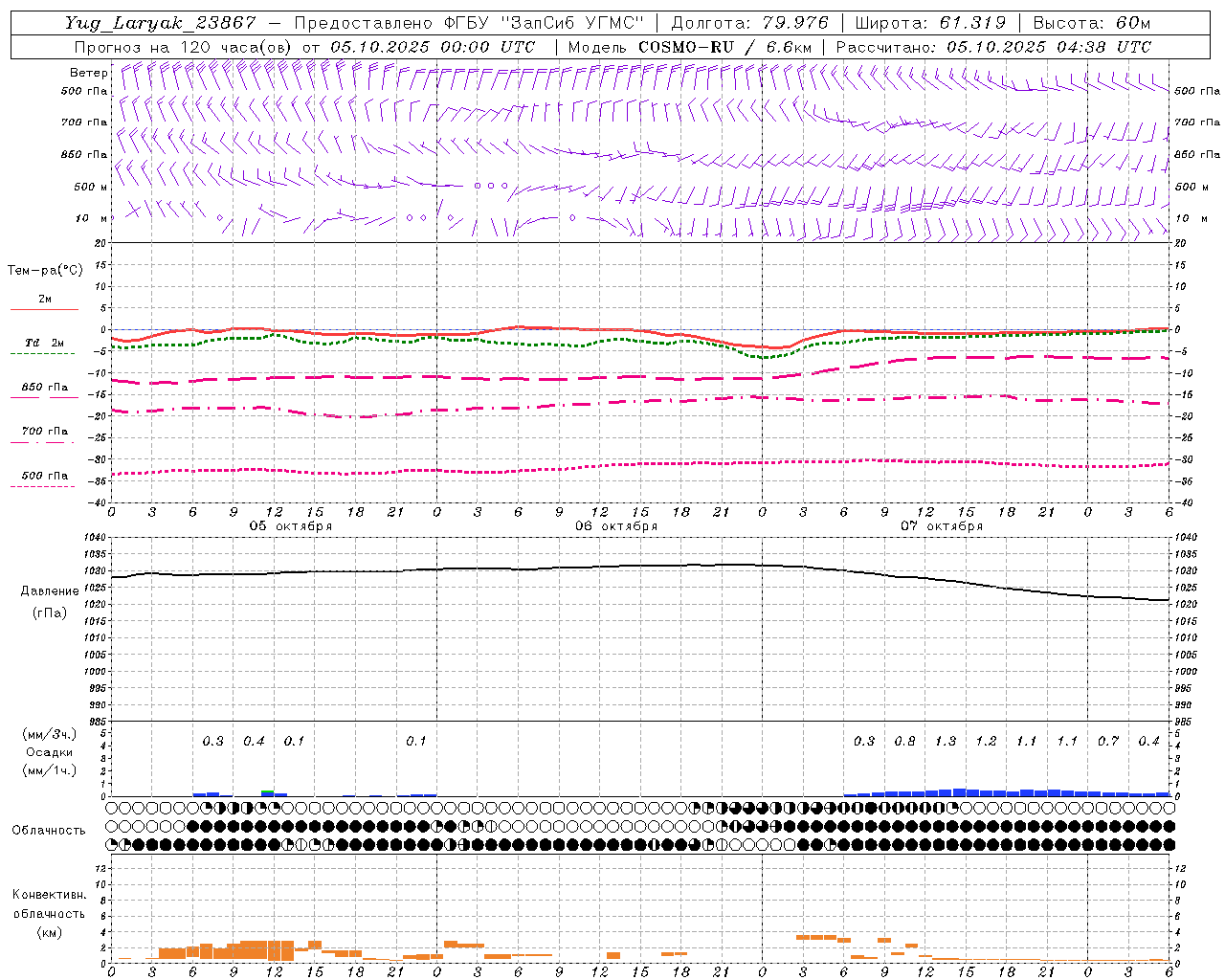Click the '2м' temperature legend entry
This screenshot has width=1225, height=980.
click(45, 299)
